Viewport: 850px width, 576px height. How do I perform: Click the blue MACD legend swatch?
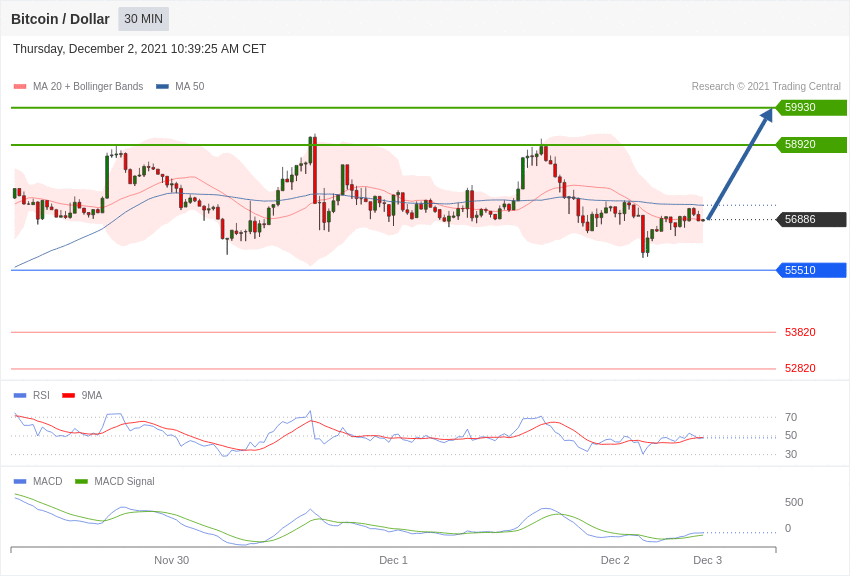coord(20,482)
